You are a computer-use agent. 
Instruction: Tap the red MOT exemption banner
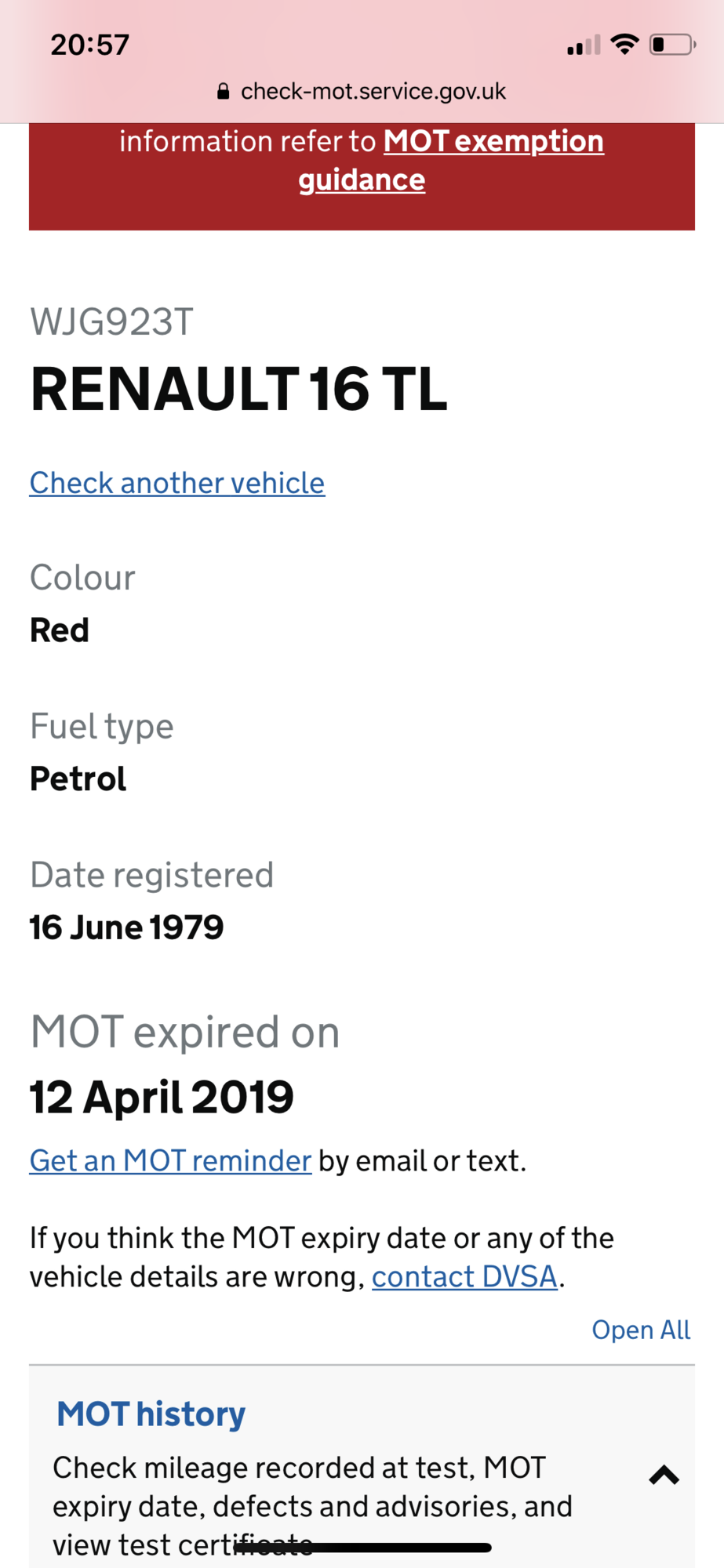click(x=362, y=176)
